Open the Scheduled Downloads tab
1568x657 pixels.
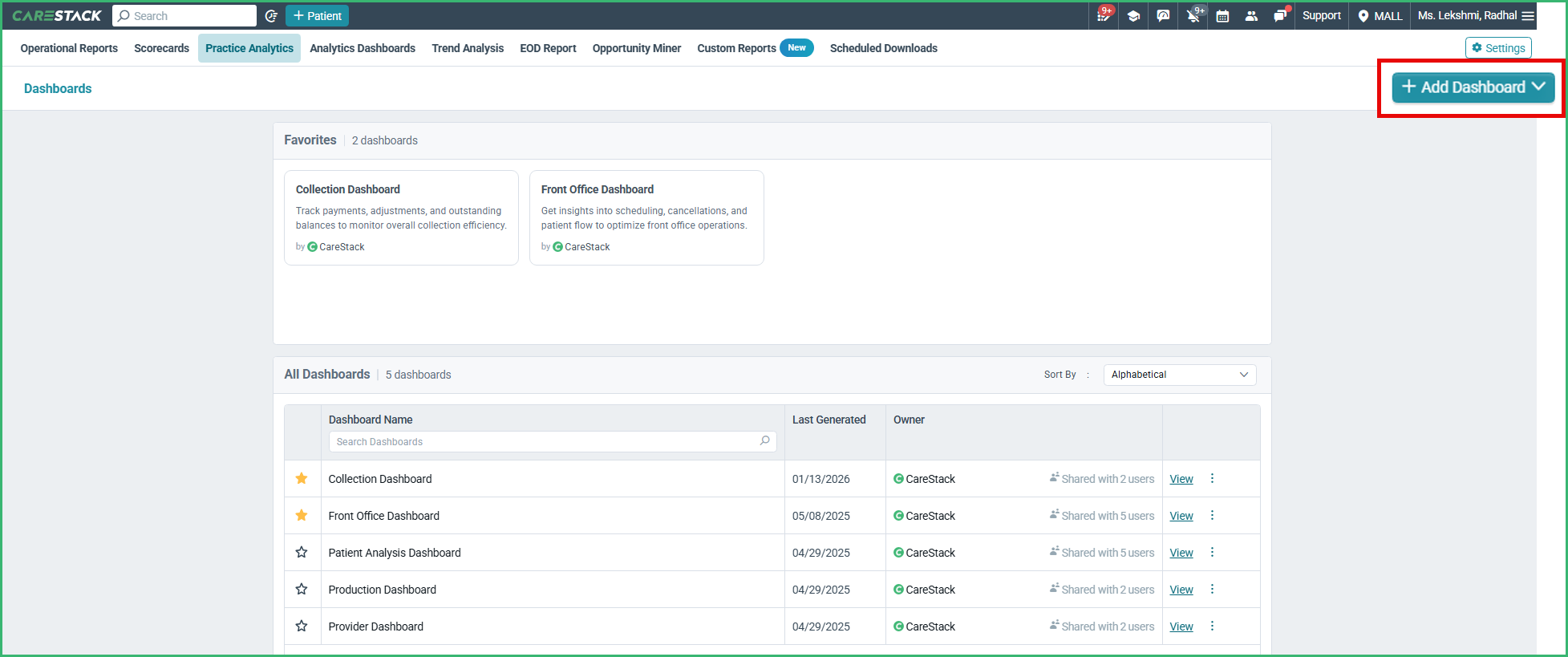884,48
